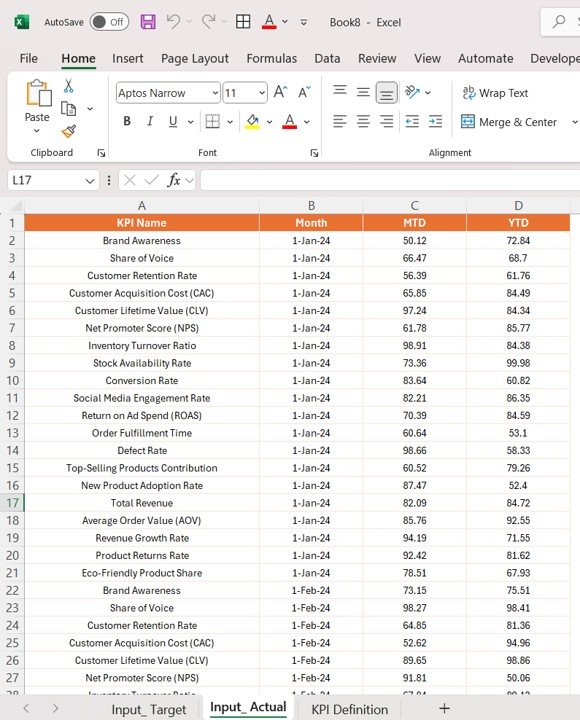Open the File menu
Viewport: 580px width, 720px height.
(28, 58)
